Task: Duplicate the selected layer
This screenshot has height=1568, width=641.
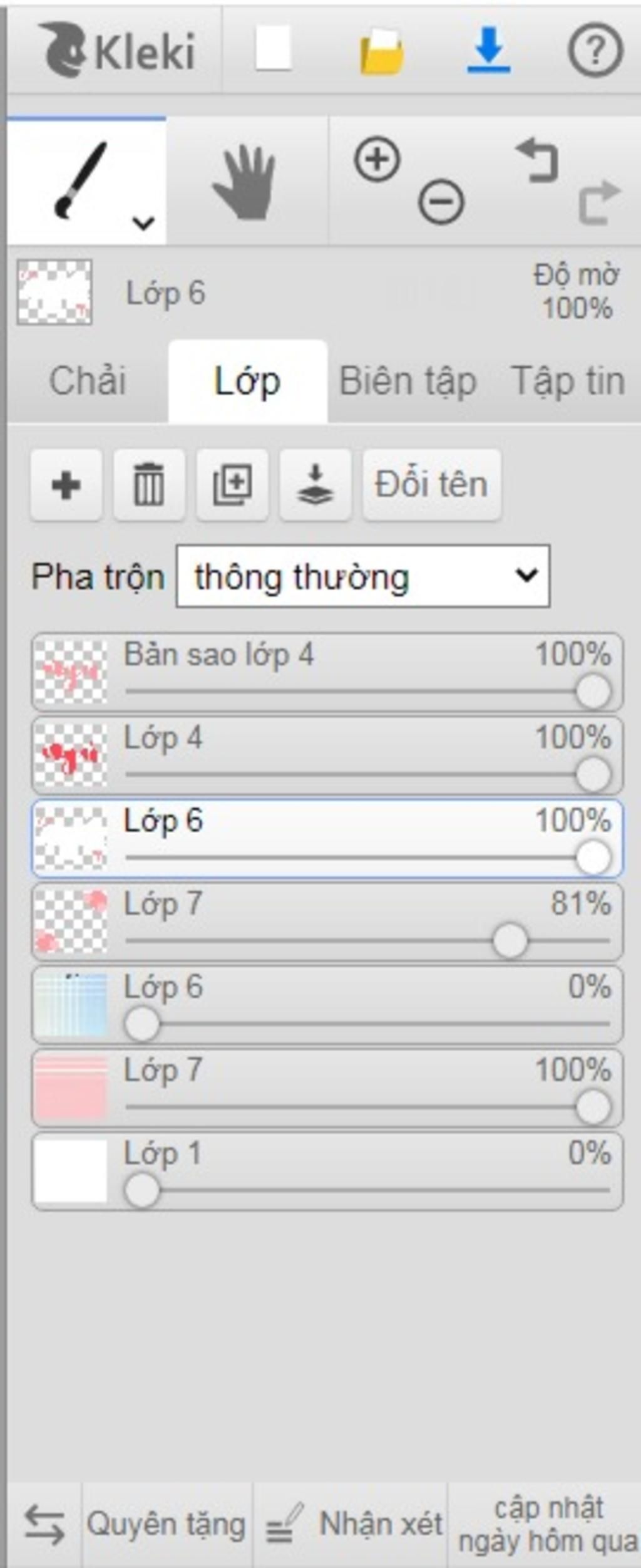Action: [x=232, y=485]
